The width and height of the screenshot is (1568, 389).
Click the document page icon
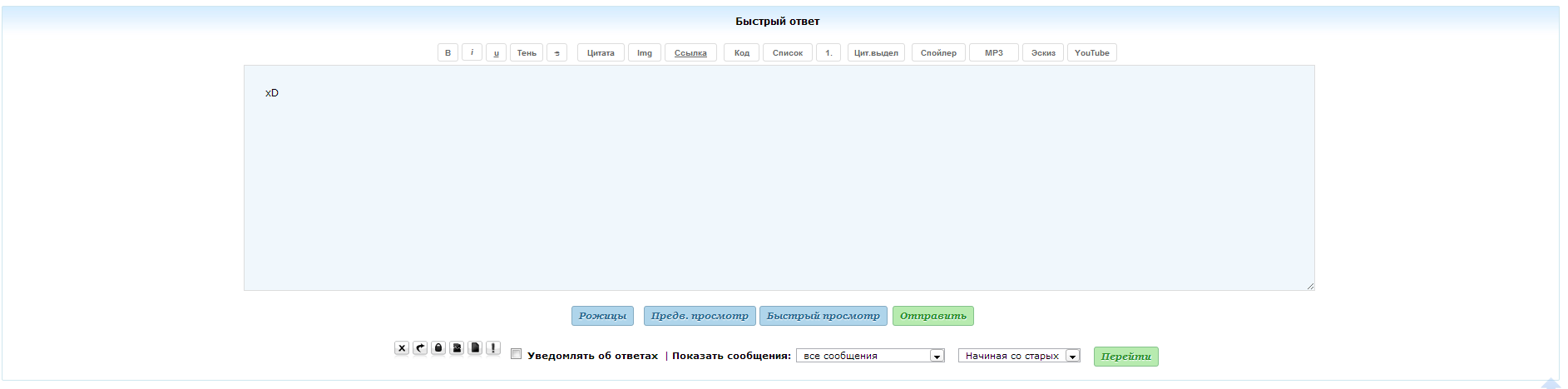click(475, 348)
